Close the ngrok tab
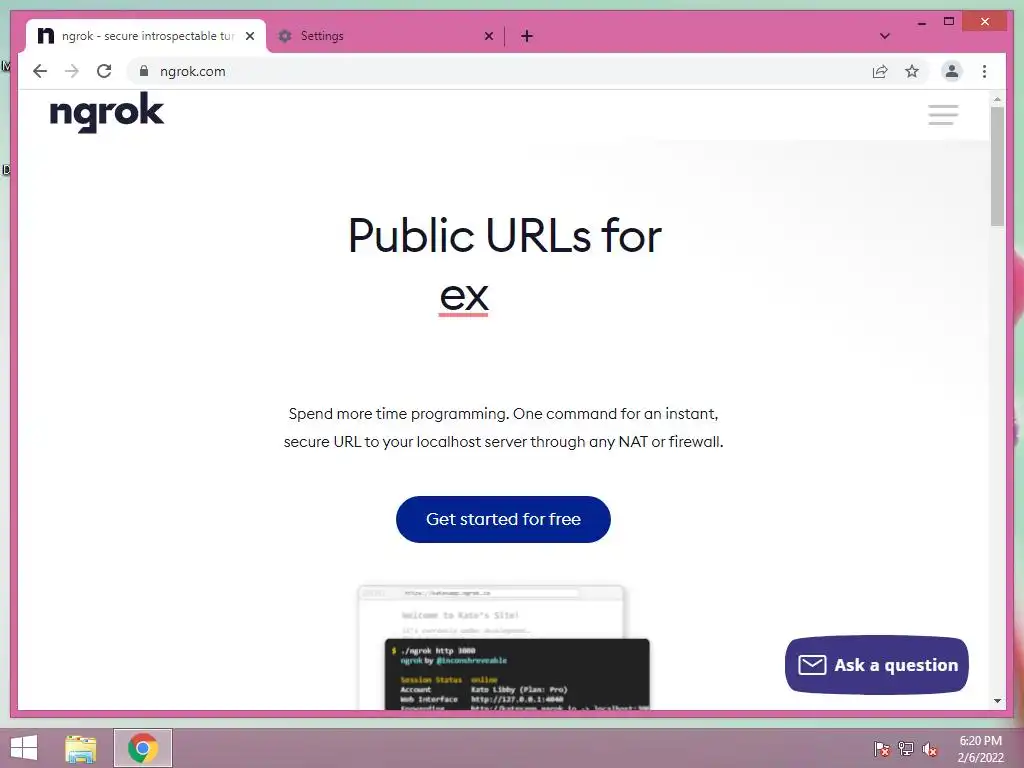Screen dimensions: 1024x768 (x=249, y=36)
